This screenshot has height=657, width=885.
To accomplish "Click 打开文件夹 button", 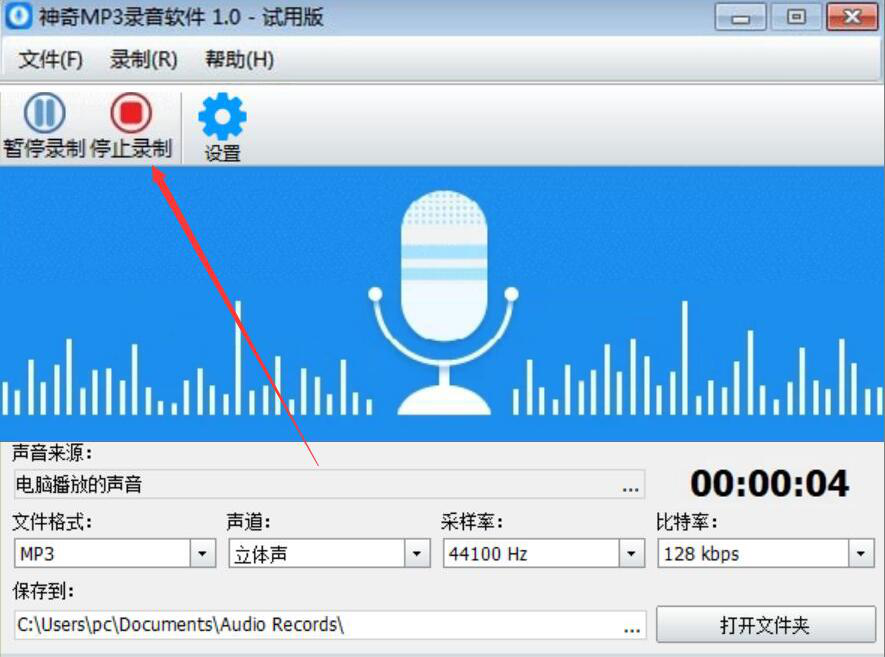I will (765, 625).
